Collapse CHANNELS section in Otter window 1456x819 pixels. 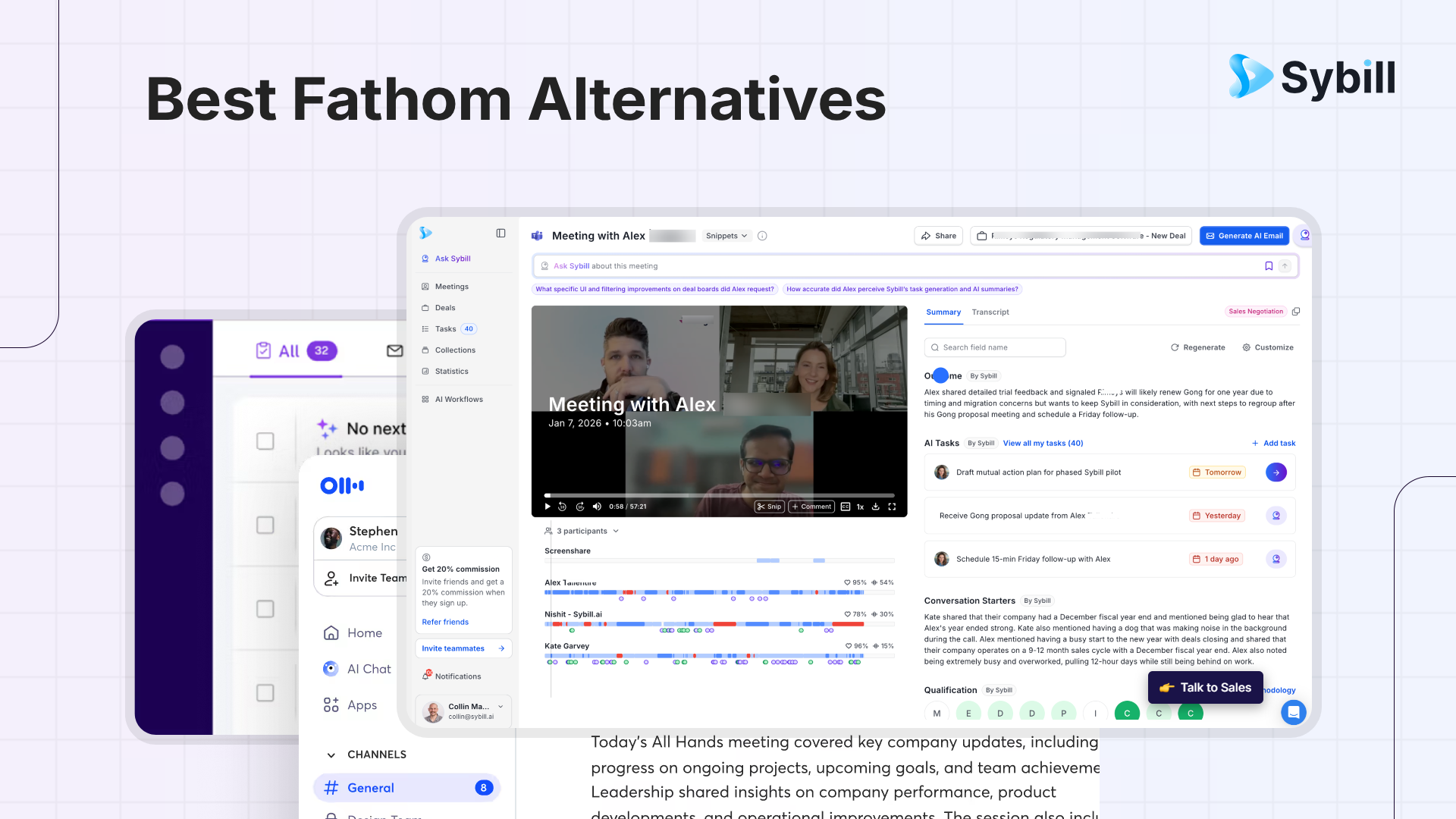click(331, 755)
